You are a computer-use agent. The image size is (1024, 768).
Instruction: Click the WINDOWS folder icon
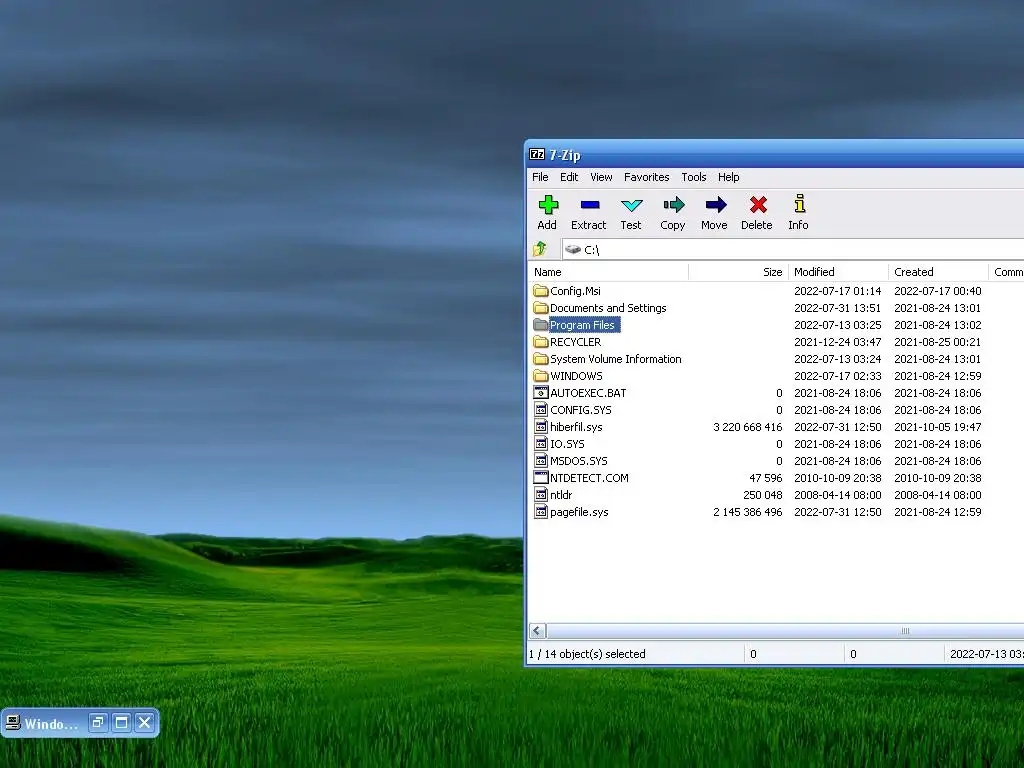[x=540, y=376]
